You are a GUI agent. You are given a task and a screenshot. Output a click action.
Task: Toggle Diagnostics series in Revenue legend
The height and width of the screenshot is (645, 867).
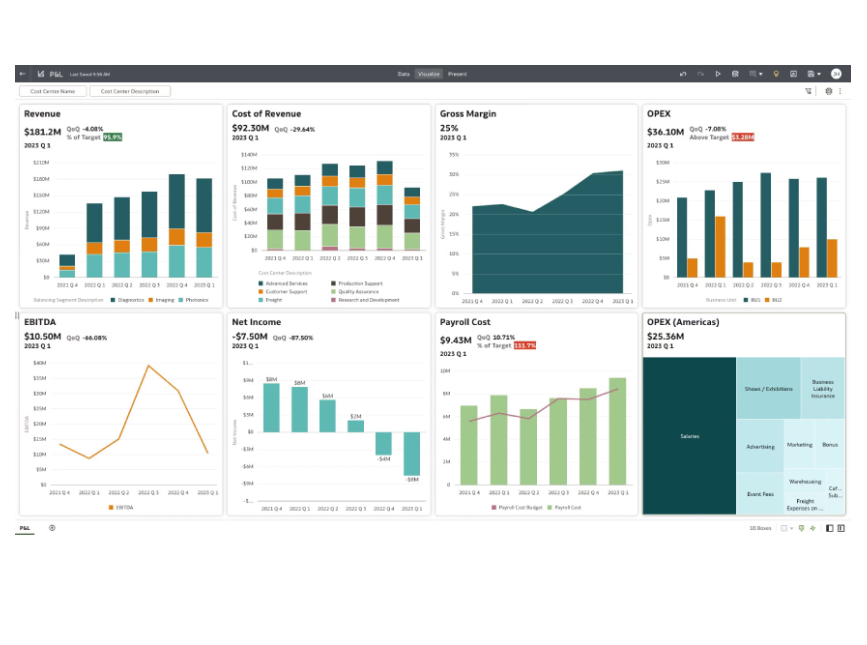click(126, 299)
